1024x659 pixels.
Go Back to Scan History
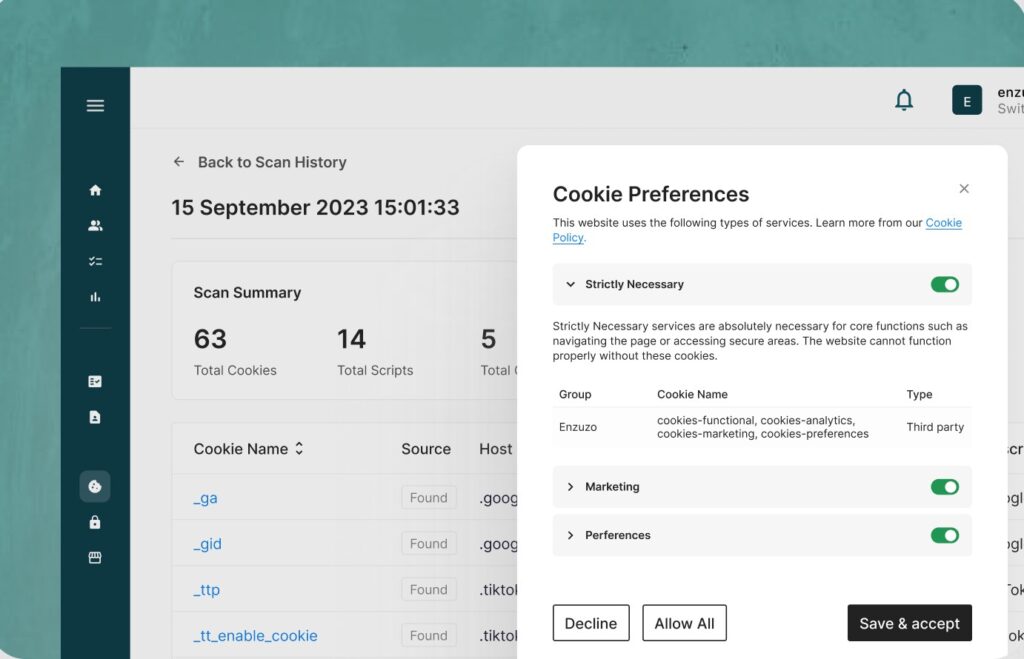(x=260, y=162)
